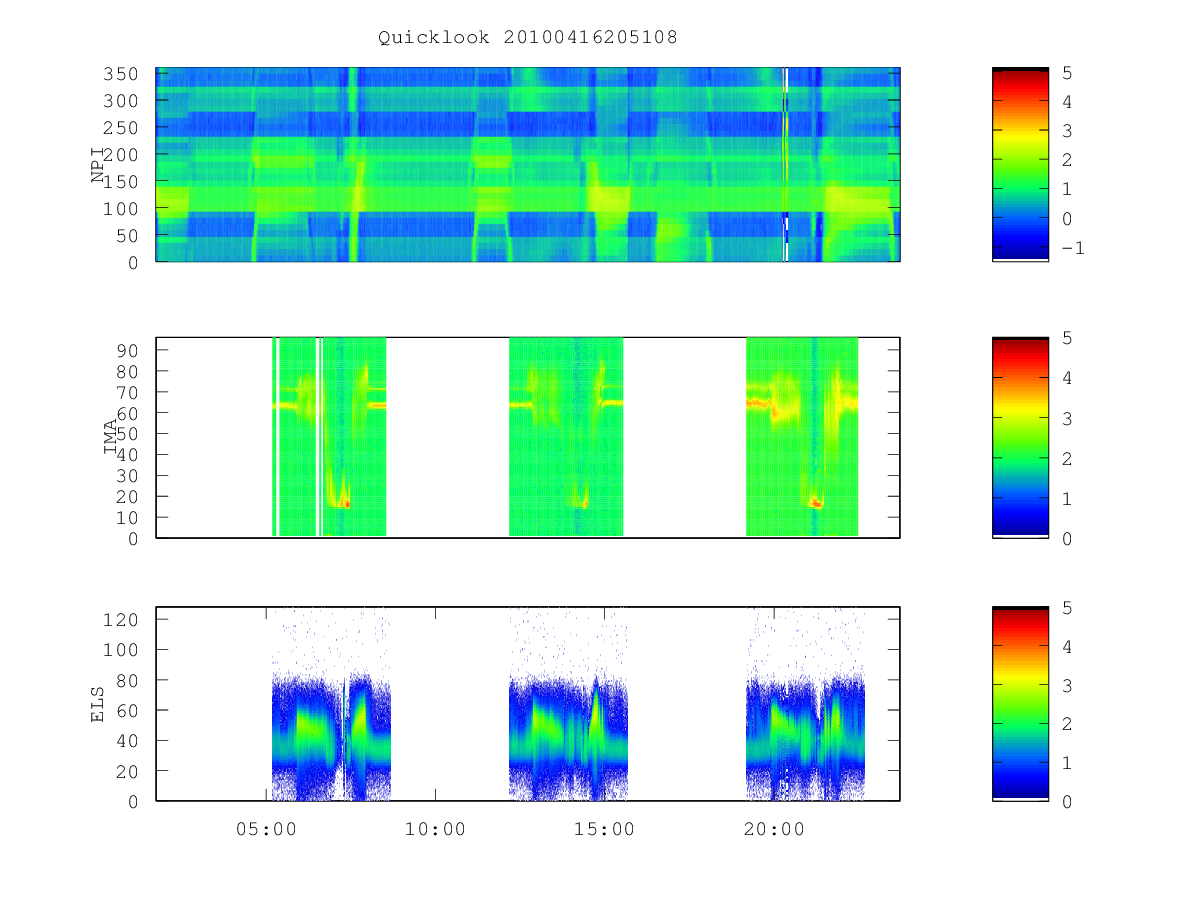Click the NPI panel color scale bar
This screenshot has width=1200, height=900.
click(1020, 164)
